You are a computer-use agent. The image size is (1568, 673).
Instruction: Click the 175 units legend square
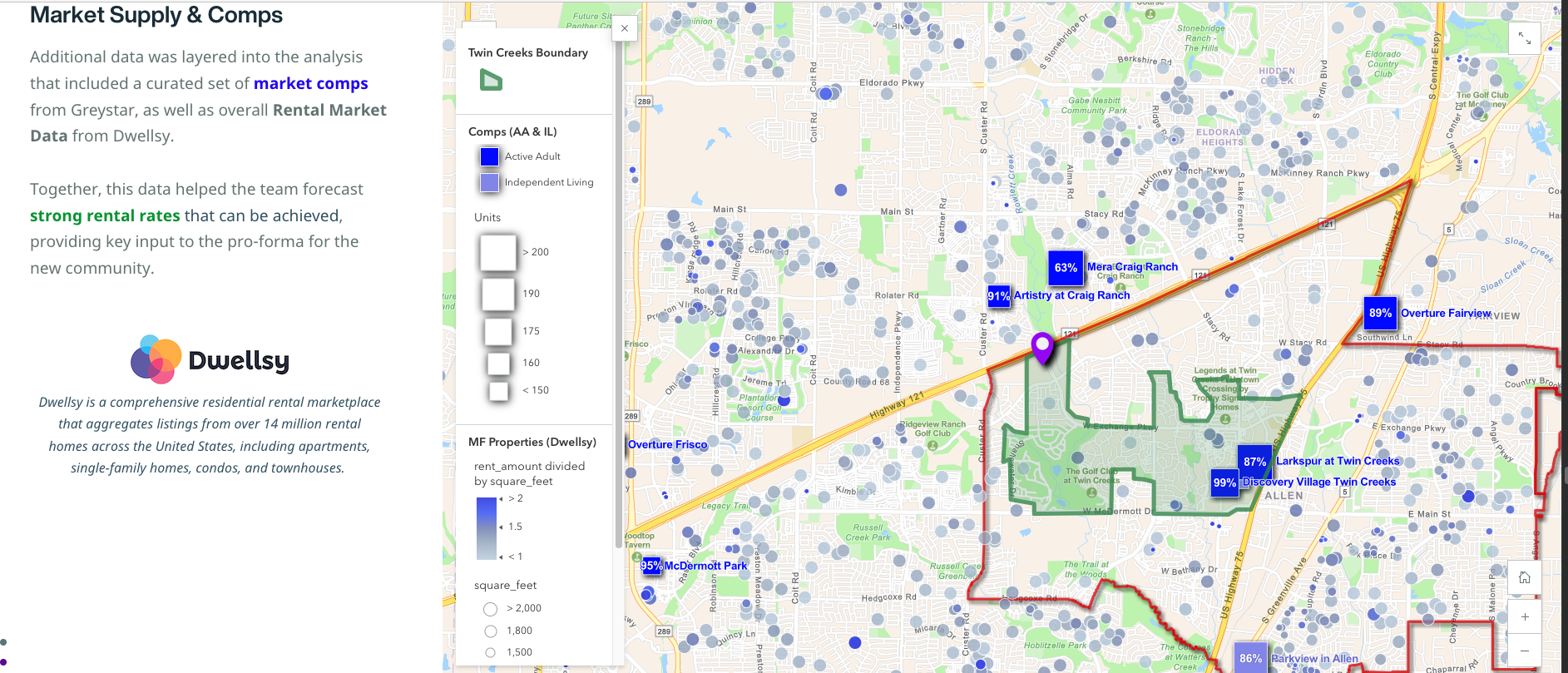click(x=498, y=331)
